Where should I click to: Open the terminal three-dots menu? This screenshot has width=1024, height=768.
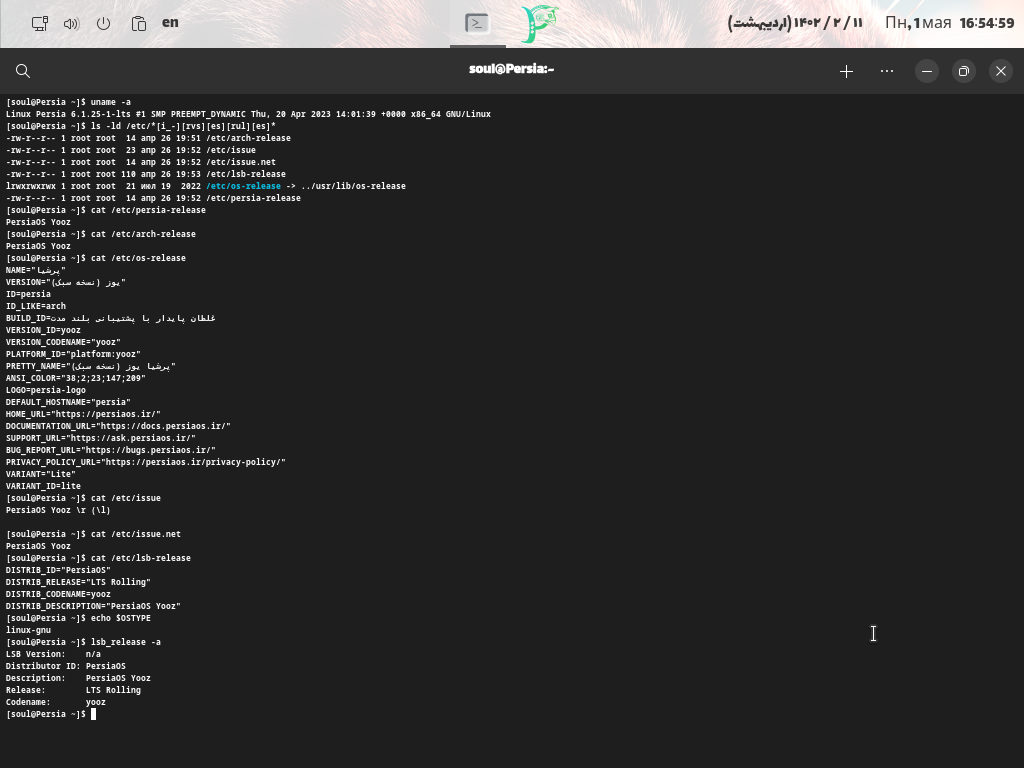coord(887,71)
